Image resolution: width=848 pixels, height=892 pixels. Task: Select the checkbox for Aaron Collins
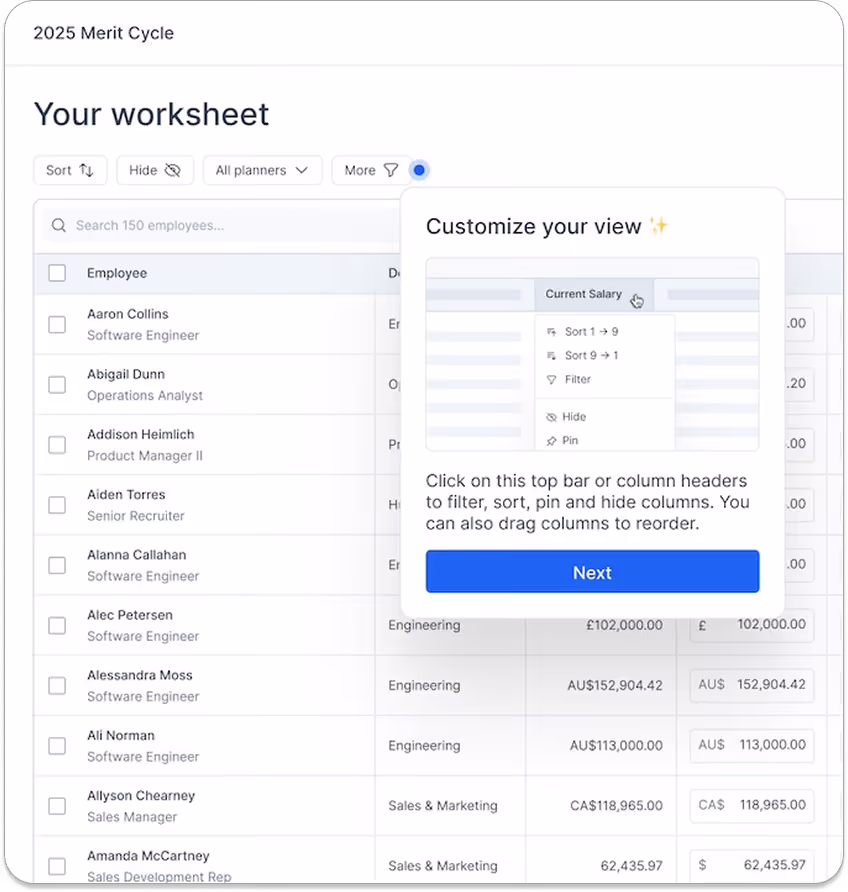click(x=56, y=324)
